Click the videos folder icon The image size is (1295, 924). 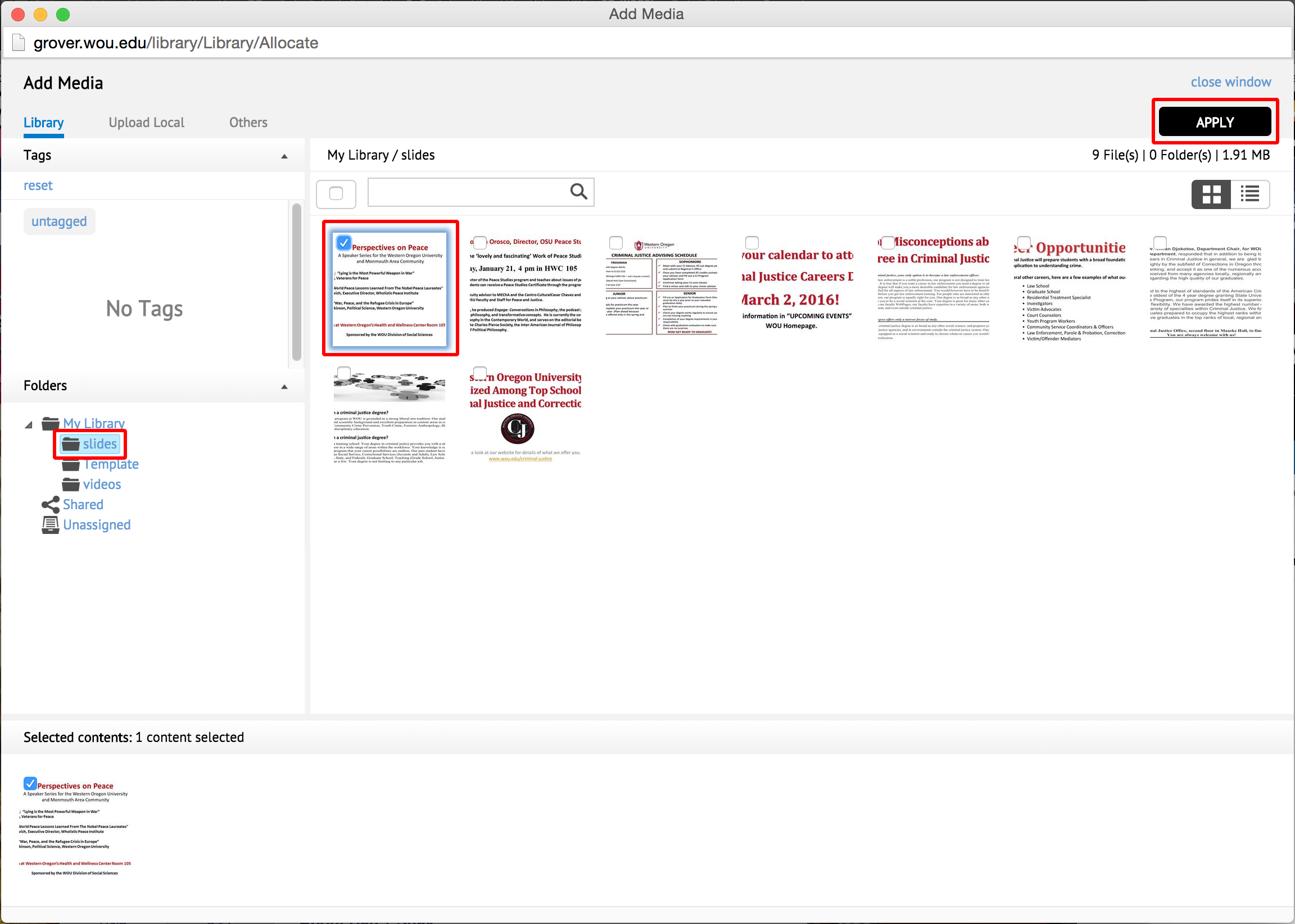click(70, 484)
